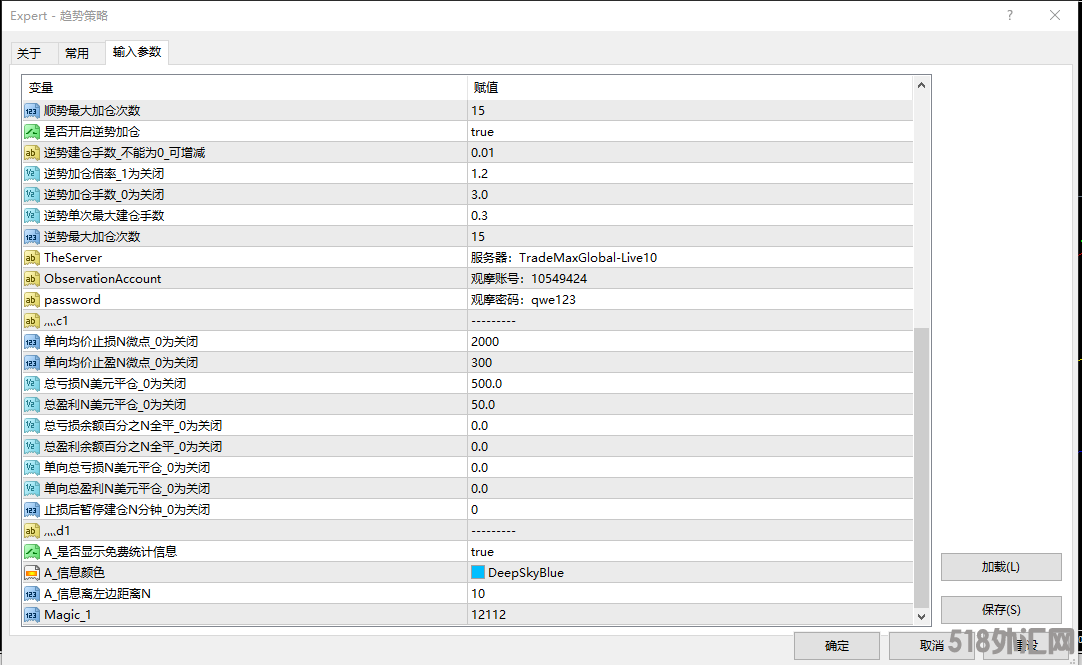Click the boolean icon beside A_是否显示免费统计信息
1082x665 pixels.
pos(31,552)
